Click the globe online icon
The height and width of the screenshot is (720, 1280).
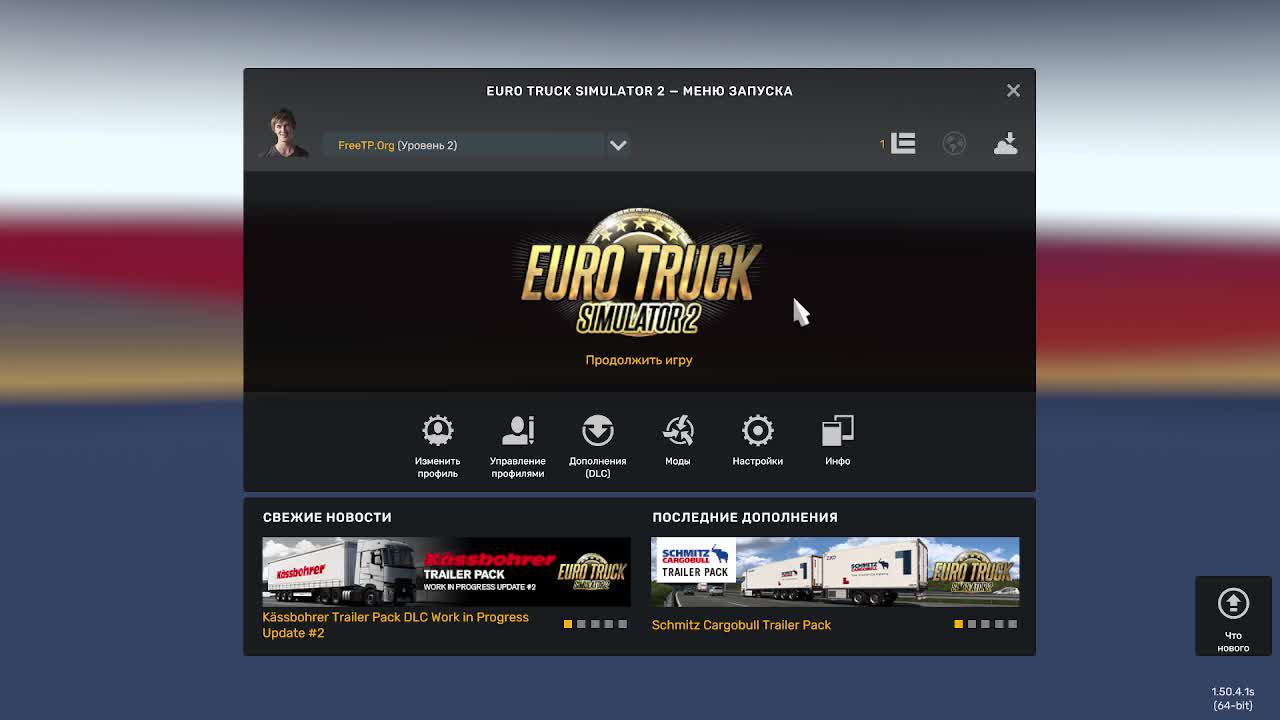point(954,144)
